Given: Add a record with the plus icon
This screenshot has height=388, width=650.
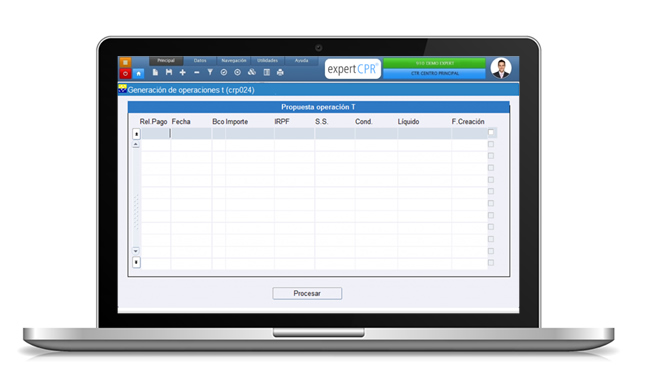Looking at the screenshot, I should tap(182, 72).
